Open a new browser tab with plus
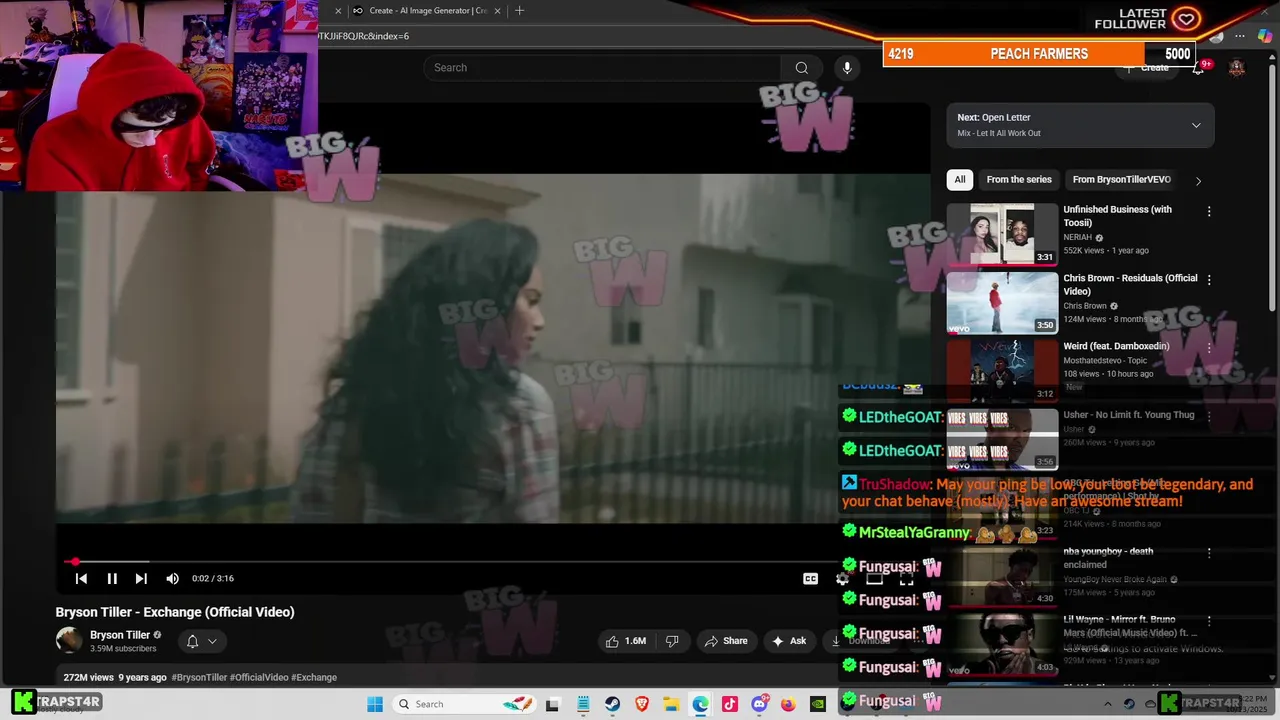The height and width of the screenshot is (720, 1280). [519, 11]
